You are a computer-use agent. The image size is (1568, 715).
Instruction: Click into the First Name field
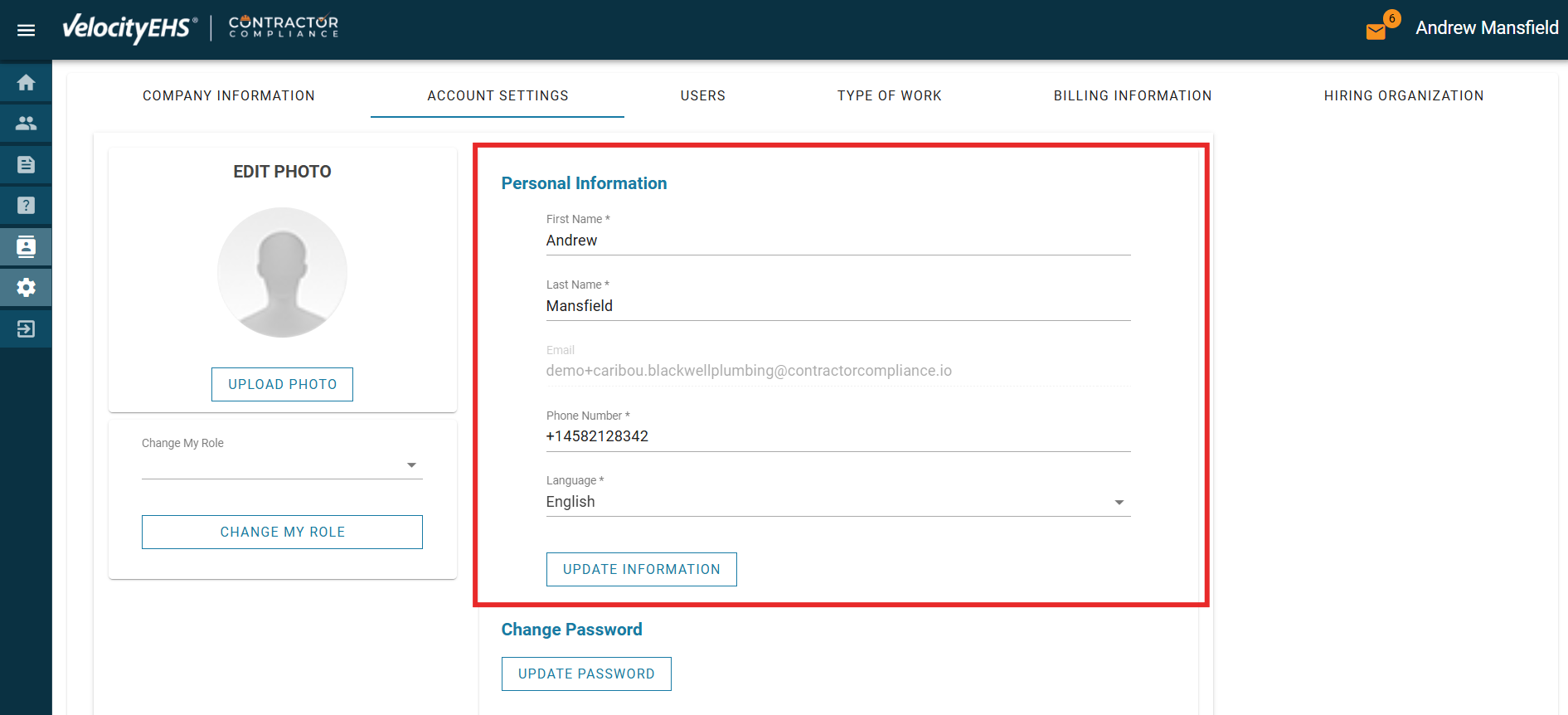click(837, 241)
